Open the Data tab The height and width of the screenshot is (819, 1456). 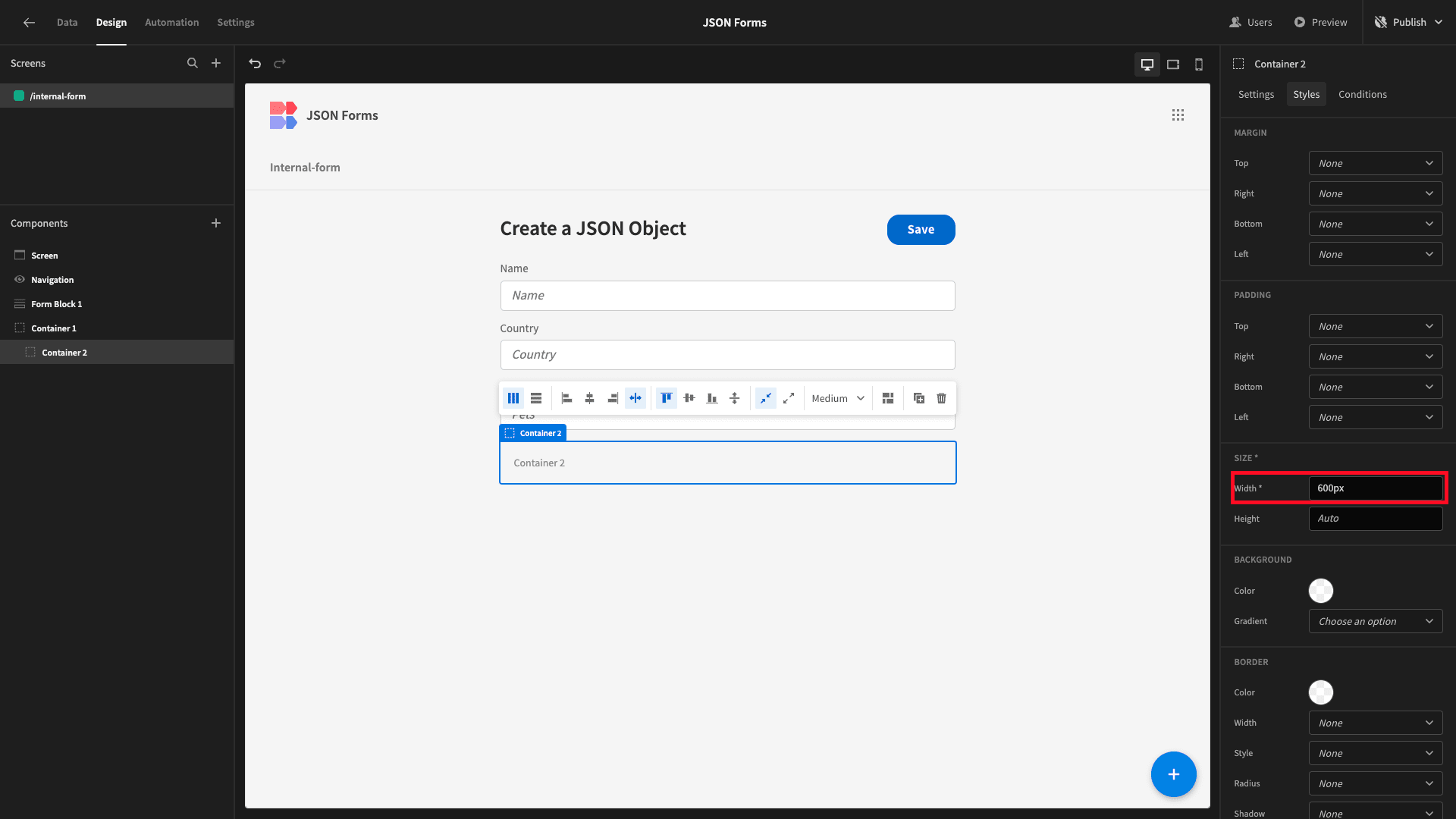[x=67, y=23]
